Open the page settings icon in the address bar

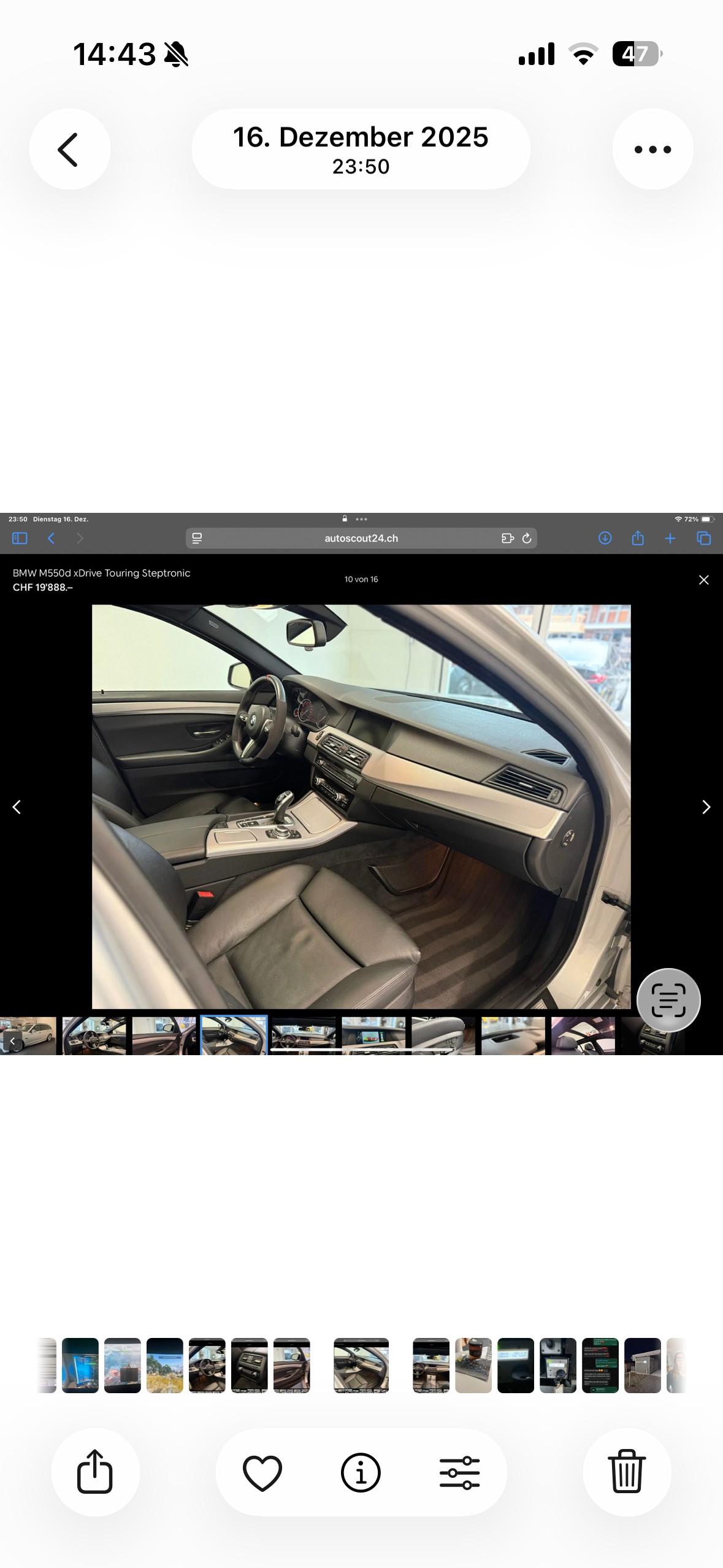[197, 538]
